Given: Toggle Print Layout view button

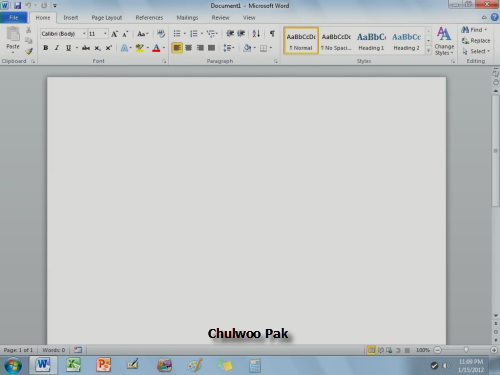Looking at the screenshot, I should point(371,350).
